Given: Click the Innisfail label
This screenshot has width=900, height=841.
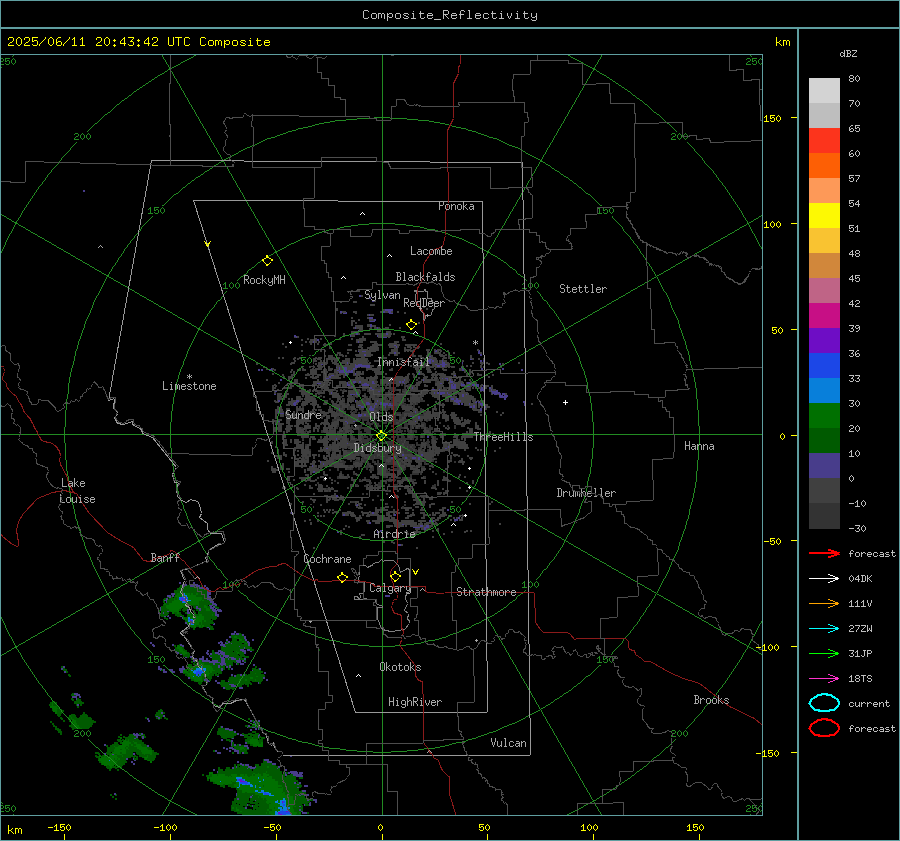Looking at the screenshot, I should (x=404, y=362).
